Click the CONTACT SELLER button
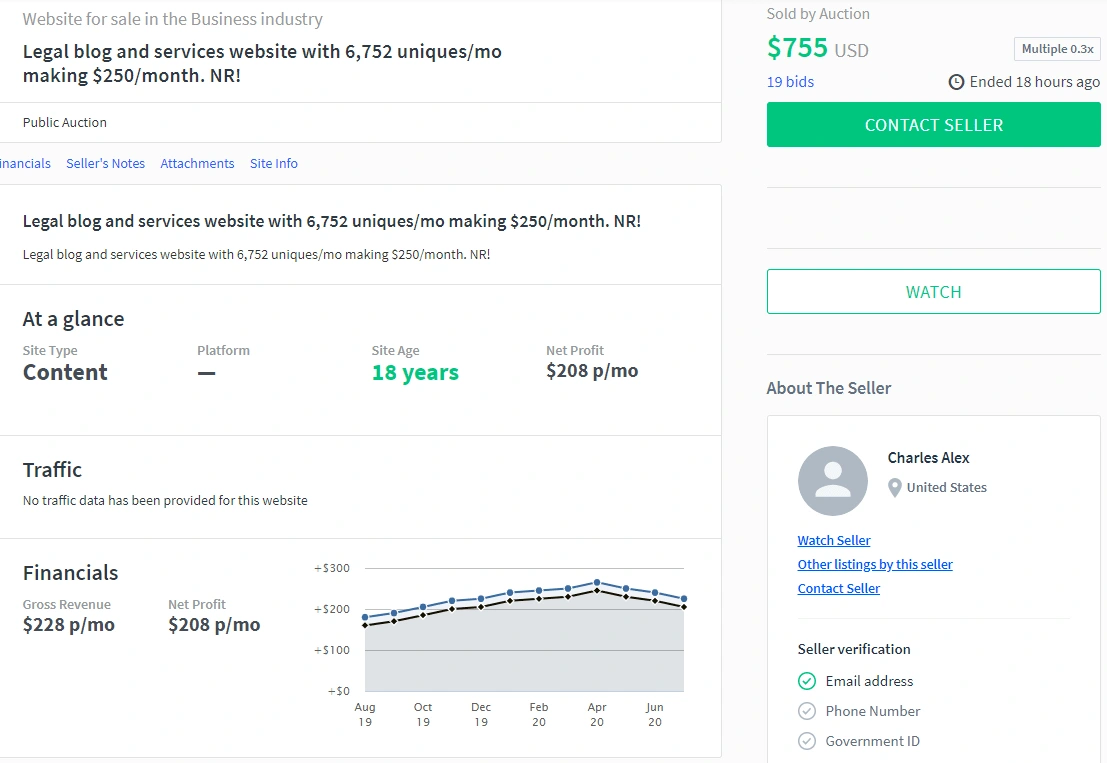1107x763 pixels. 933,125
